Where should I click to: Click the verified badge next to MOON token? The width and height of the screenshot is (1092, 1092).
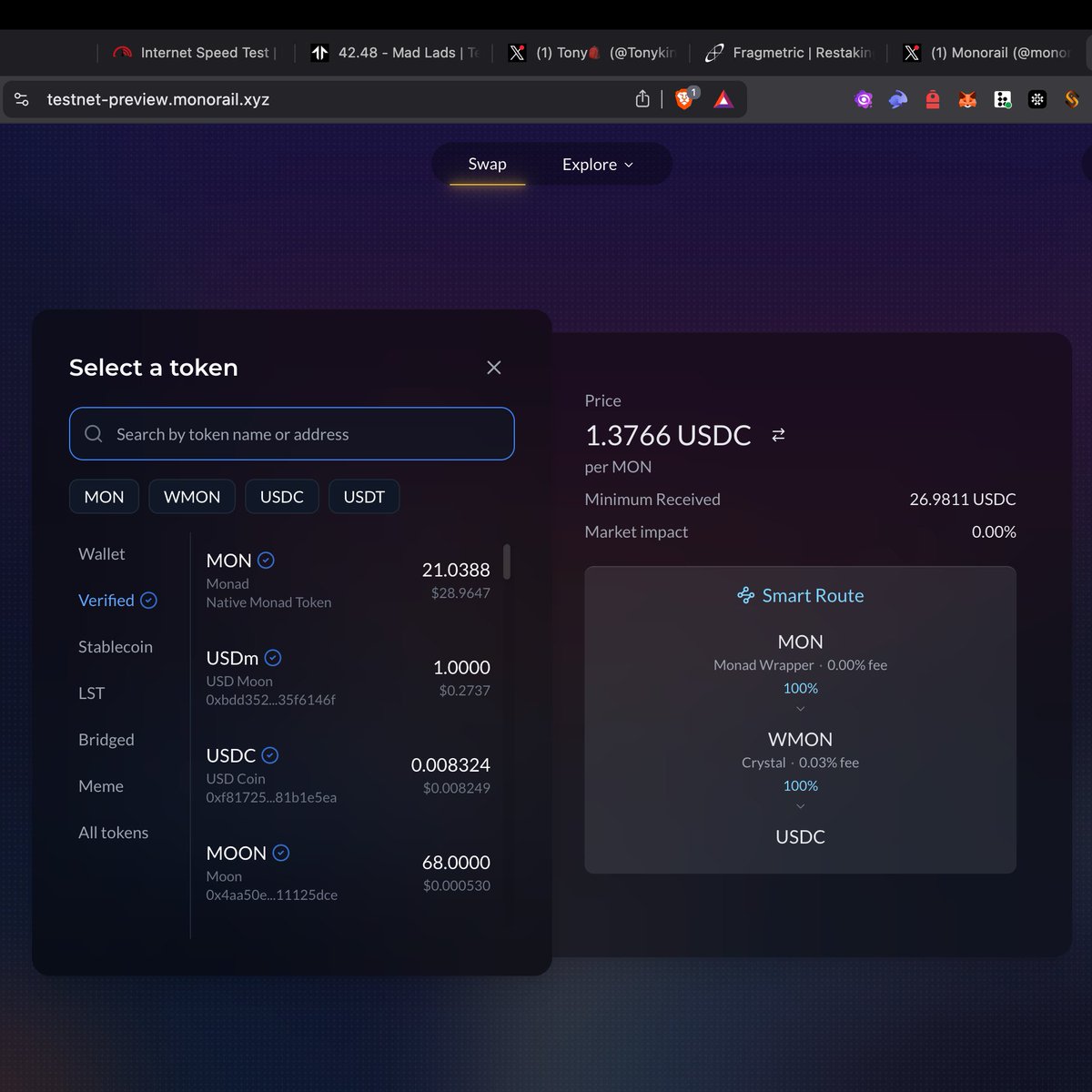click(x=279, y=853)
